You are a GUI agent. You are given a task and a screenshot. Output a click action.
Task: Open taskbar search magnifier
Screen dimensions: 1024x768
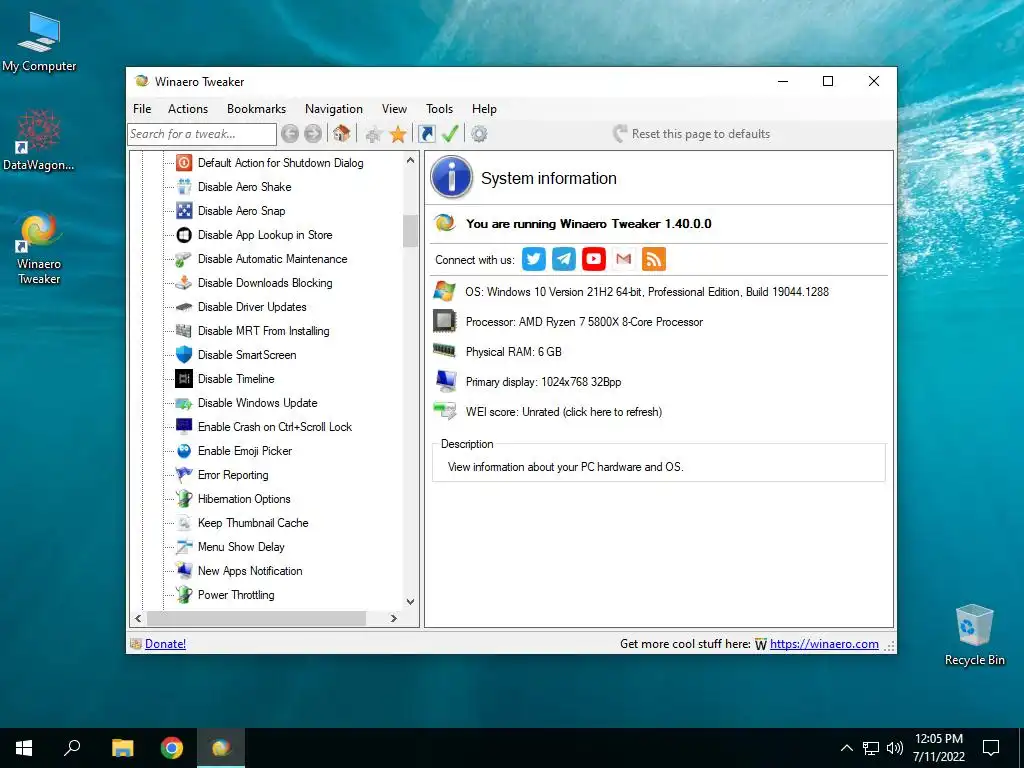pos(72,748)
